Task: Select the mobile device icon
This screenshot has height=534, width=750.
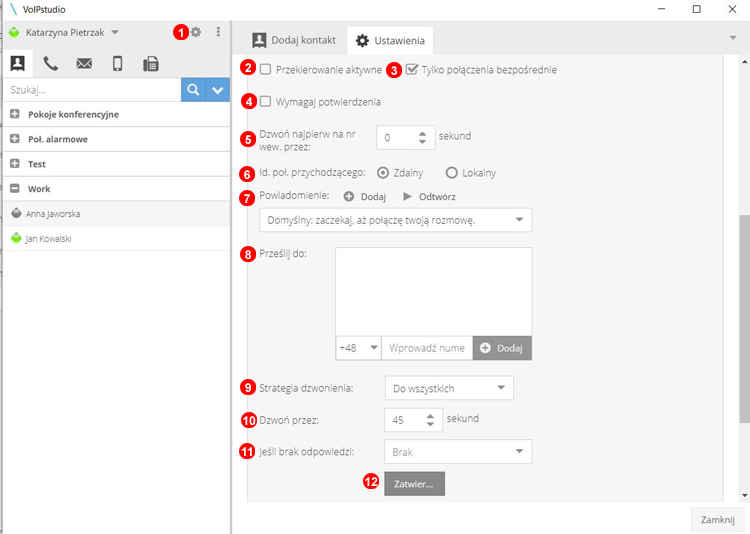Action: point(117,64)
